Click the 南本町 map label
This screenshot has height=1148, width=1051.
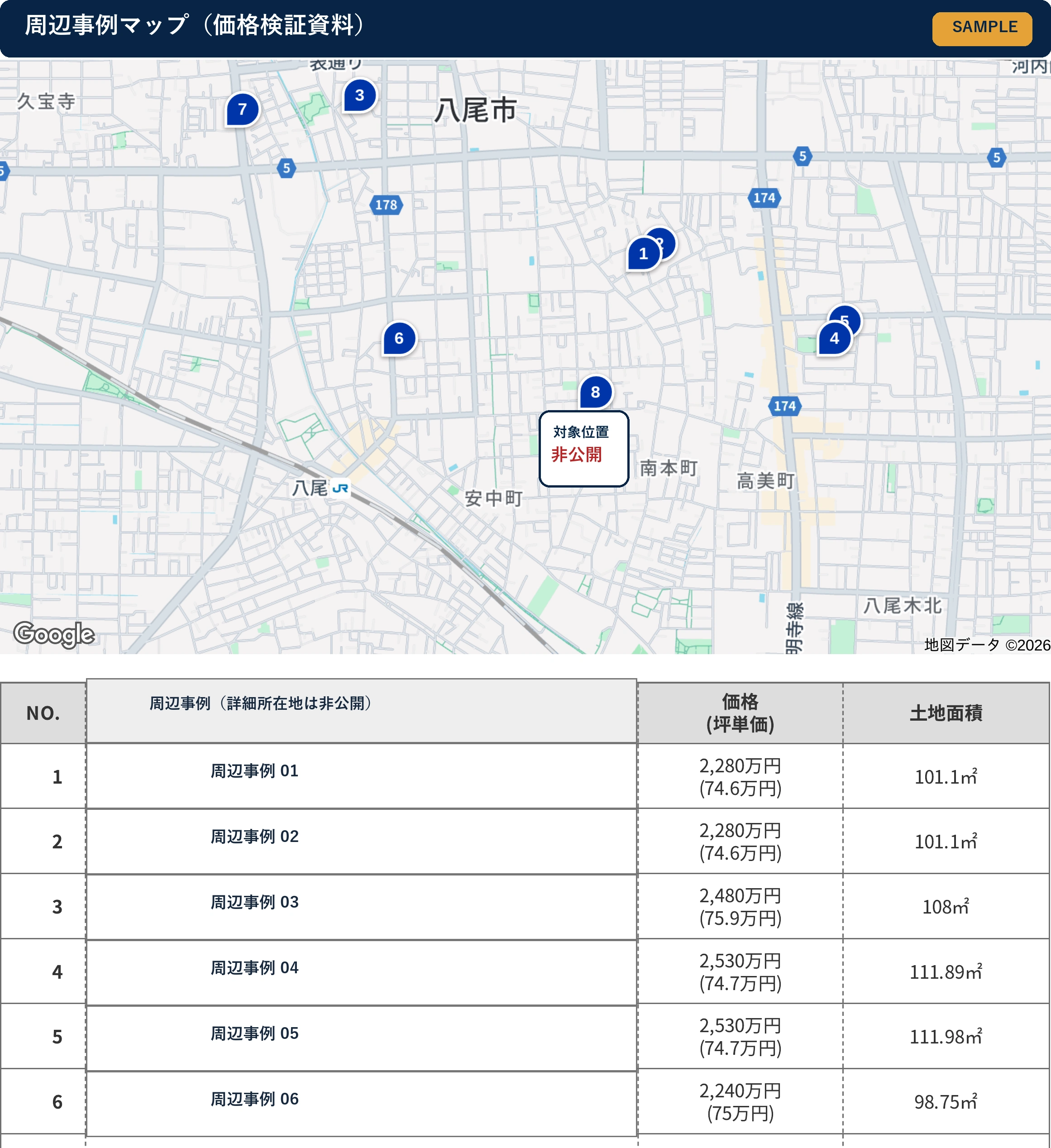(669, 469)
